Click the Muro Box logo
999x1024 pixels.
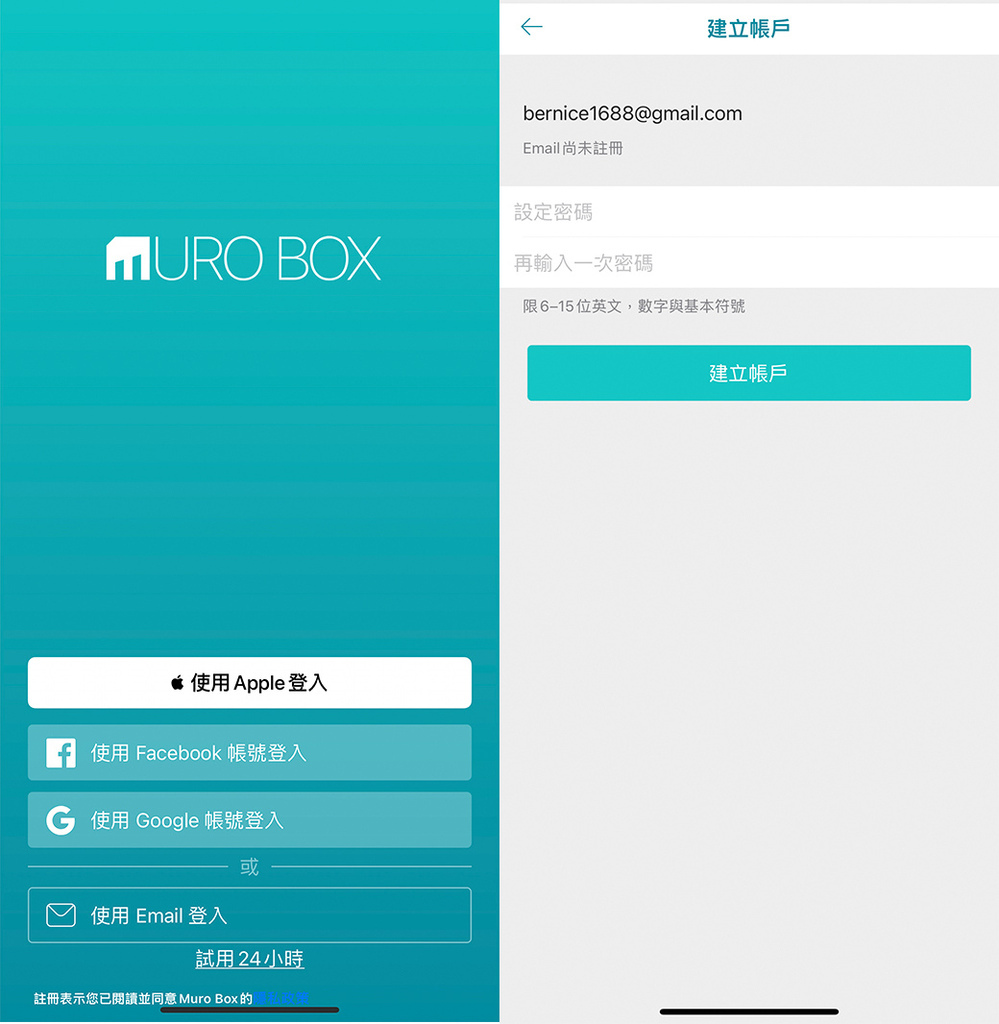click(244, 259)
